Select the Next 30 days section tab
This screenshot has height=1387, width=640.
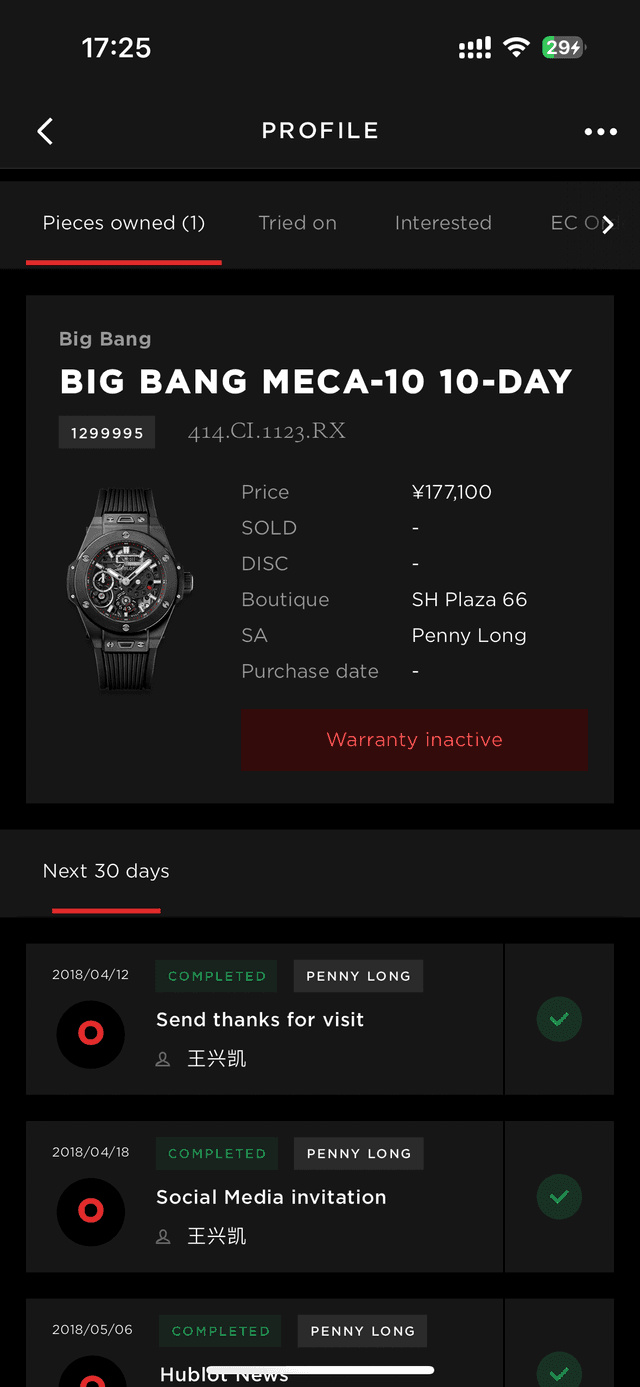pos(106,871)
